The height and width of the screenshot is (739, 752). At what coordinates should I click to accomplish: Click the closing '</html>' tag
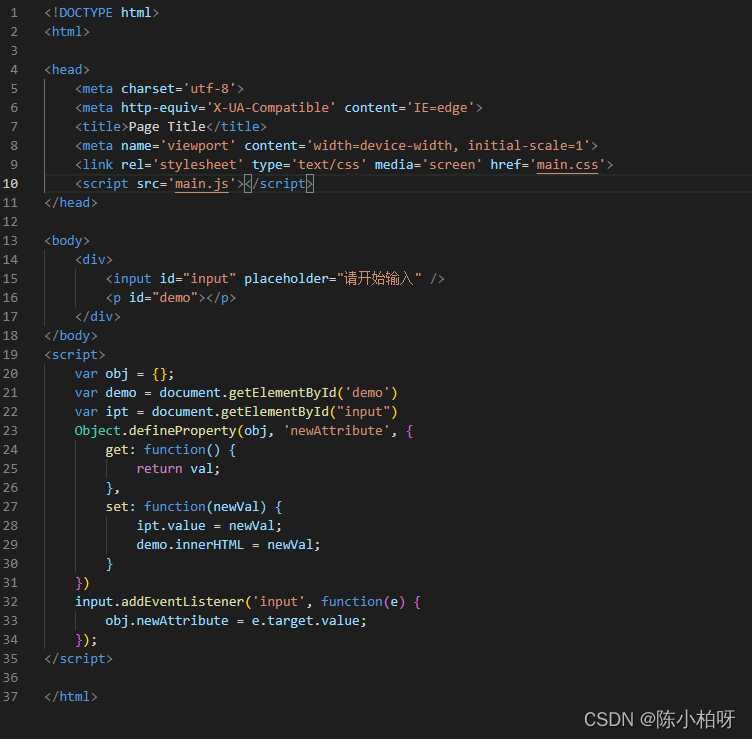click(x=71, y=697)
